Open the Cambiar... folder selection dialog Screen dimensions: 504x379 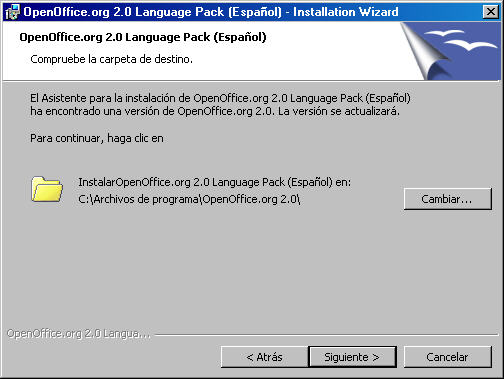click(447, 199)
